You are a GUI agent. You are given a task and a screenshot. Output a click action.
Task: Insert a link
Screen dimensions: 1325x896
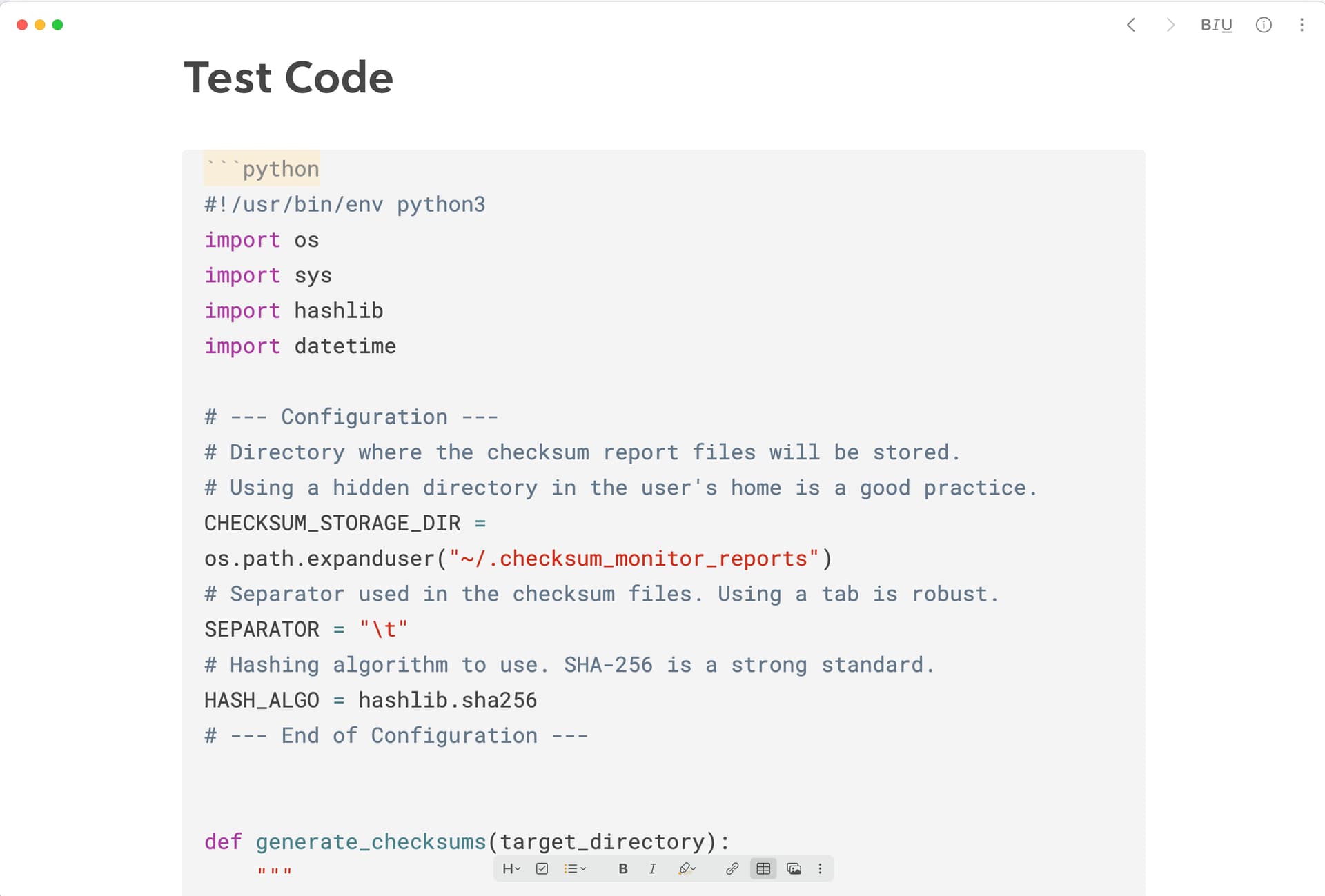click(x=732, y=868)
